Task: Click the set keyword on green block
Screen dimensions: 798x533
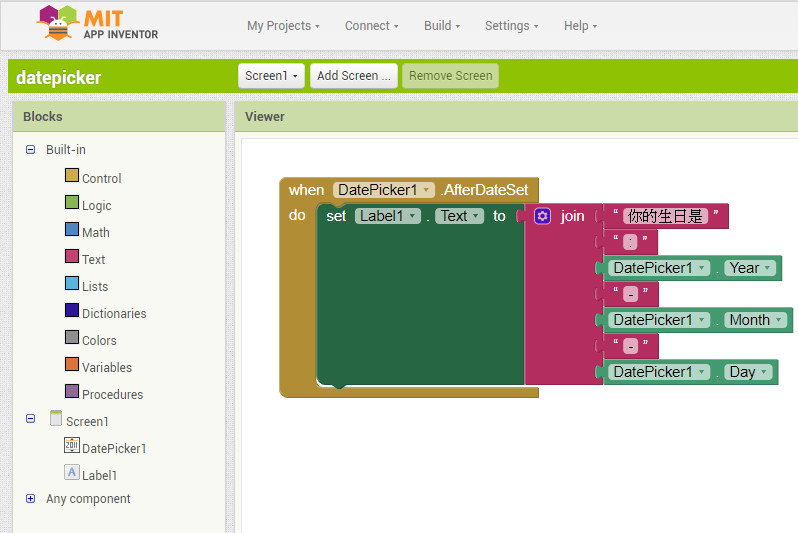Action: point(336,216)
